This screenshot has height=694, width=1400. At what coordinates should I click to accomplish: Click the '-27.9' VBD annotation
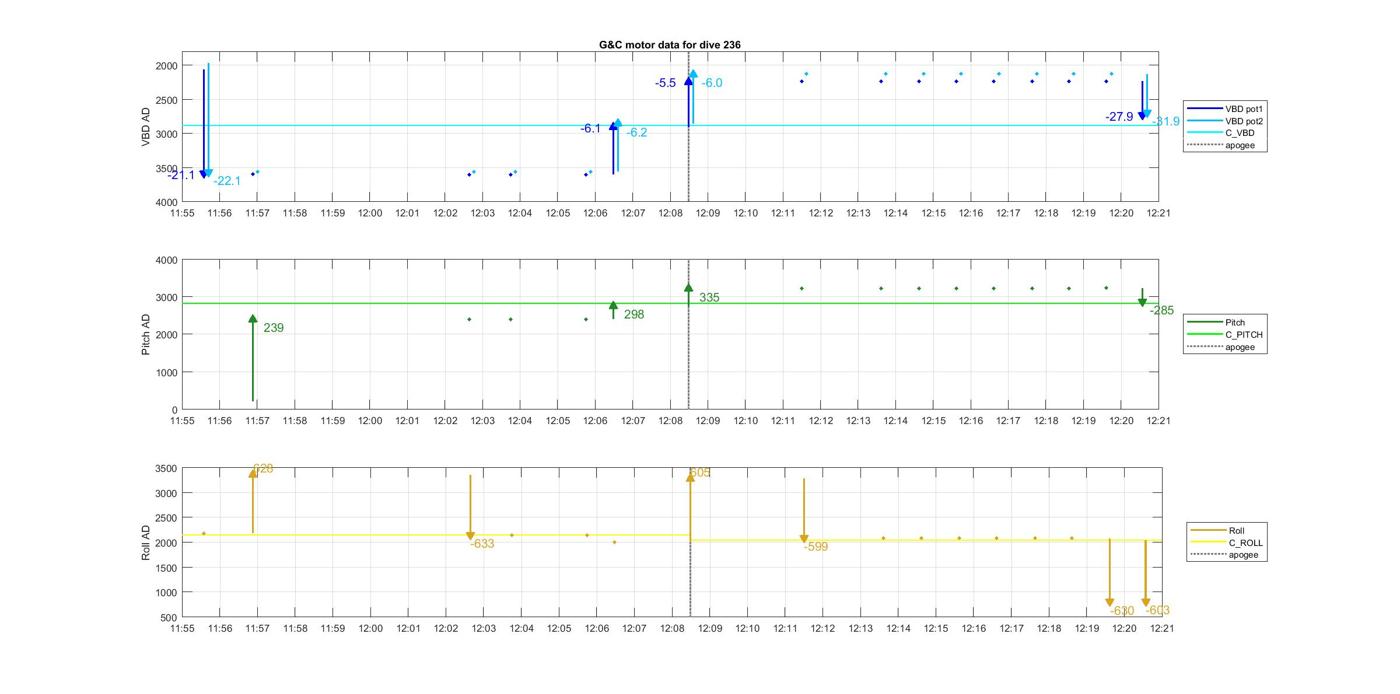1119,117
